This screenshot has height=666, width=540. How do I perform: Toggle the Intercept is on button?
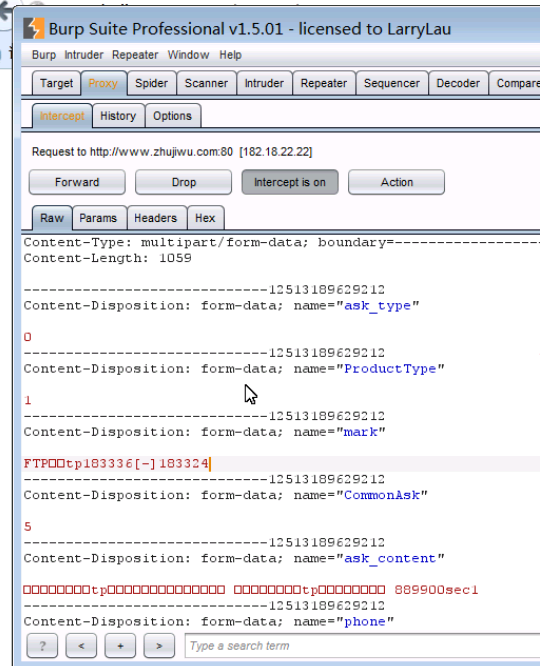click(290, 182)
